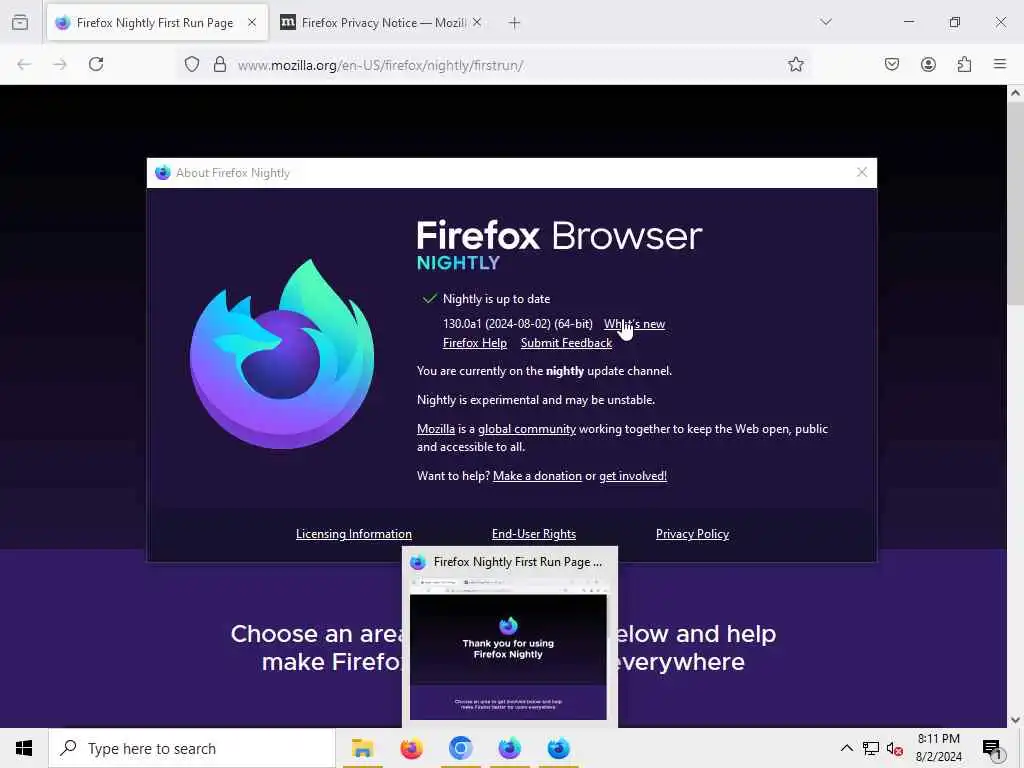Open Licensing Information link
This screenshot has height=768, width=1024.
pyautogui.click(x=354, y=534)
